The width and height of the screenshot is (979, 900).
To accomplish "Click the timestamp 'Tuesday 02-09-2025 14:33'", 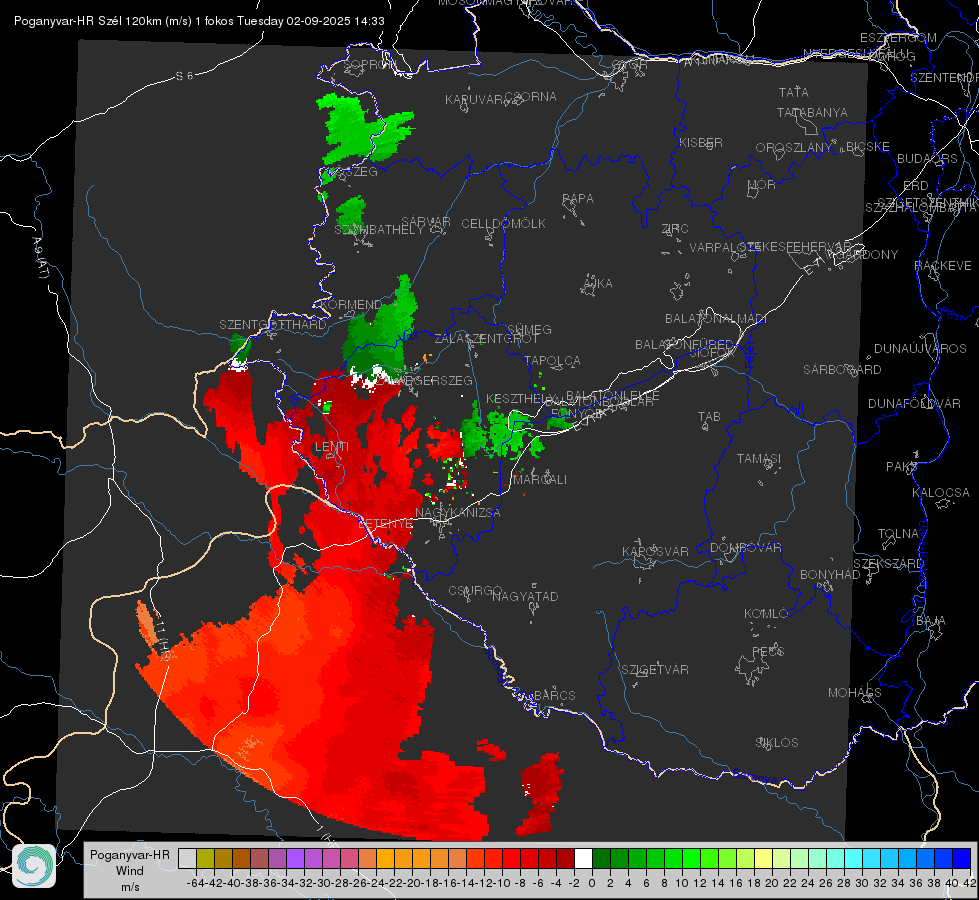I will click(311, 21).
